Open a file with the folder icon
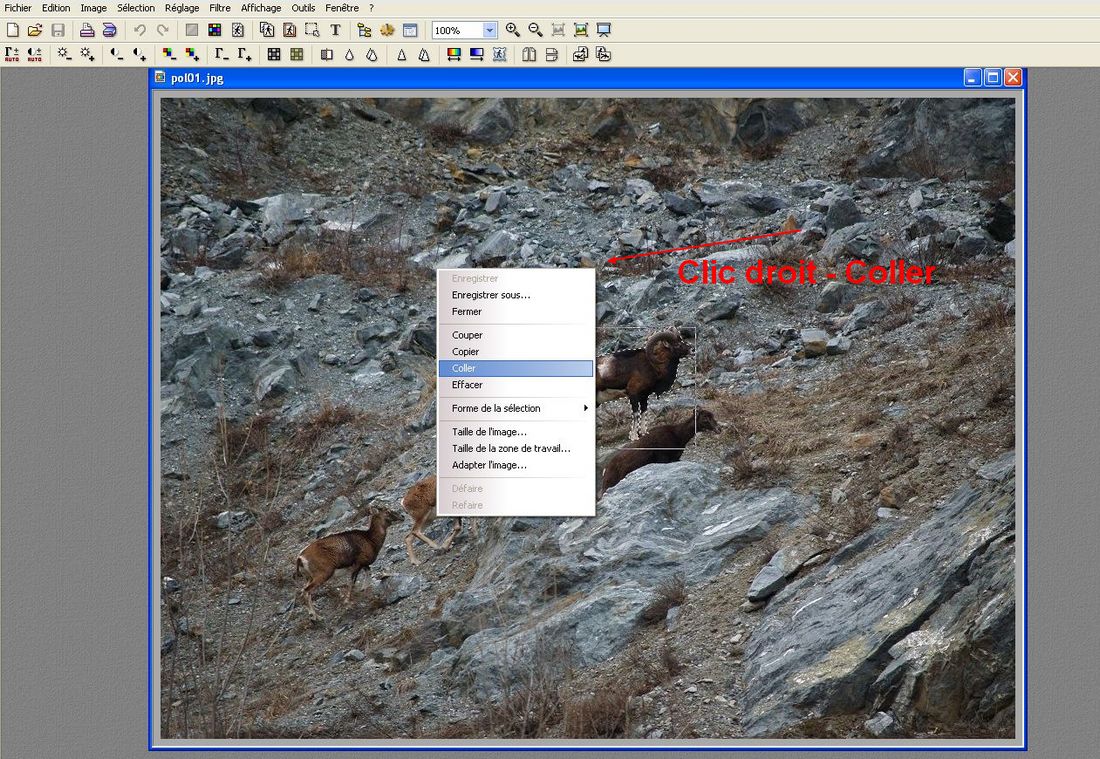Viewport: 1100px width, 759px height. pyautogui.click(x=35, y=30)
